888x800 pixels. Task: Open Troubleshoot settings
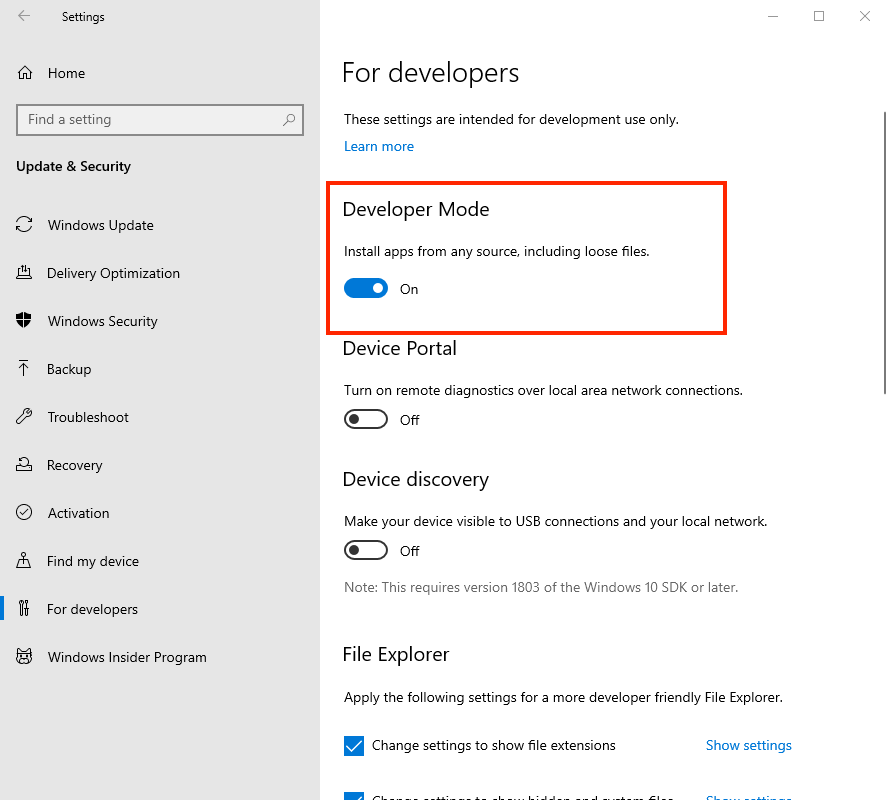coord(88,417)
